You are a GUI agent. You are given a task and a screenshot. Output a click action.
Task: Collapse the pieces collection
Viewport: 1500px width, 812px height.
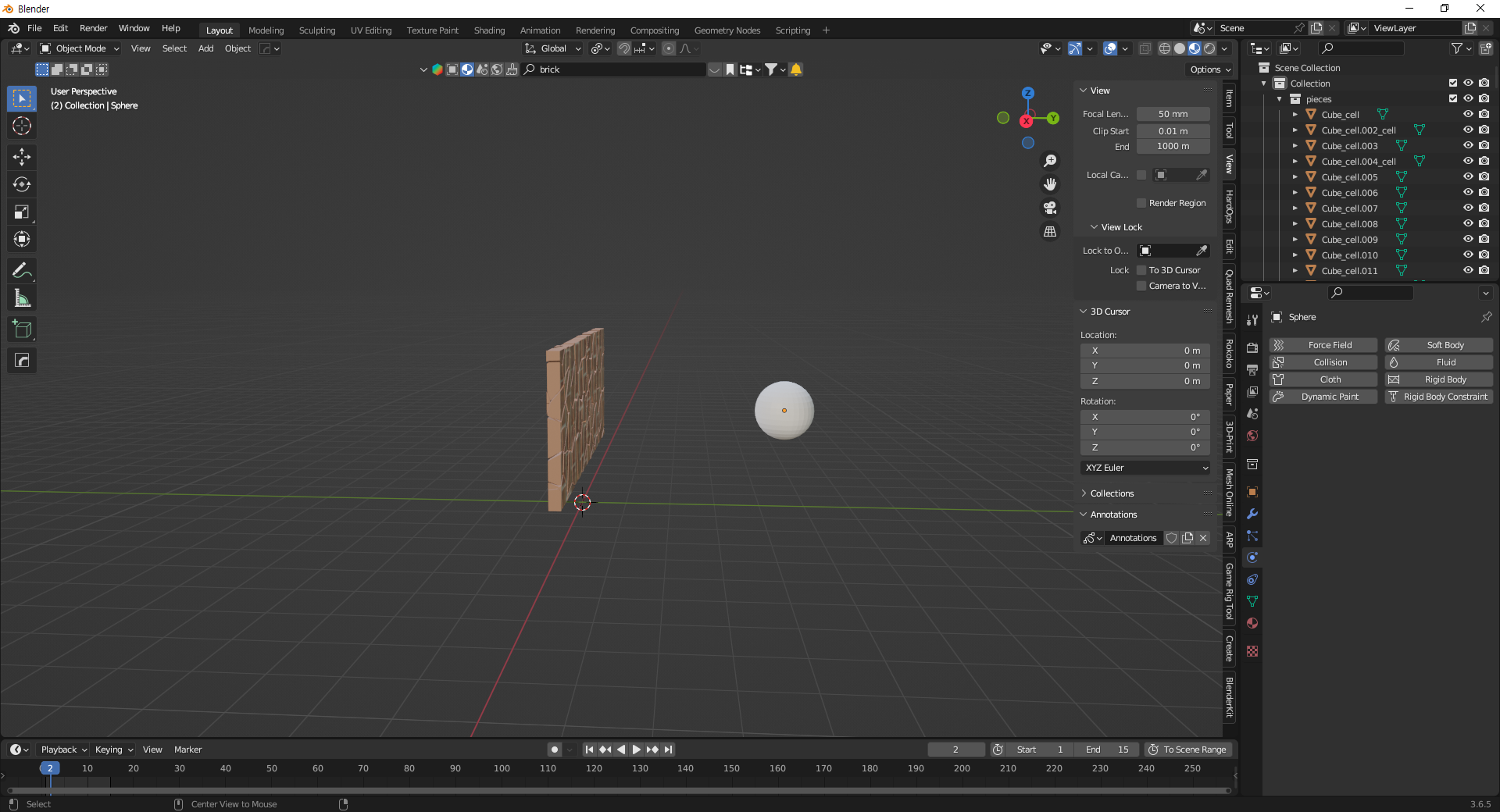pos(1280,99)
